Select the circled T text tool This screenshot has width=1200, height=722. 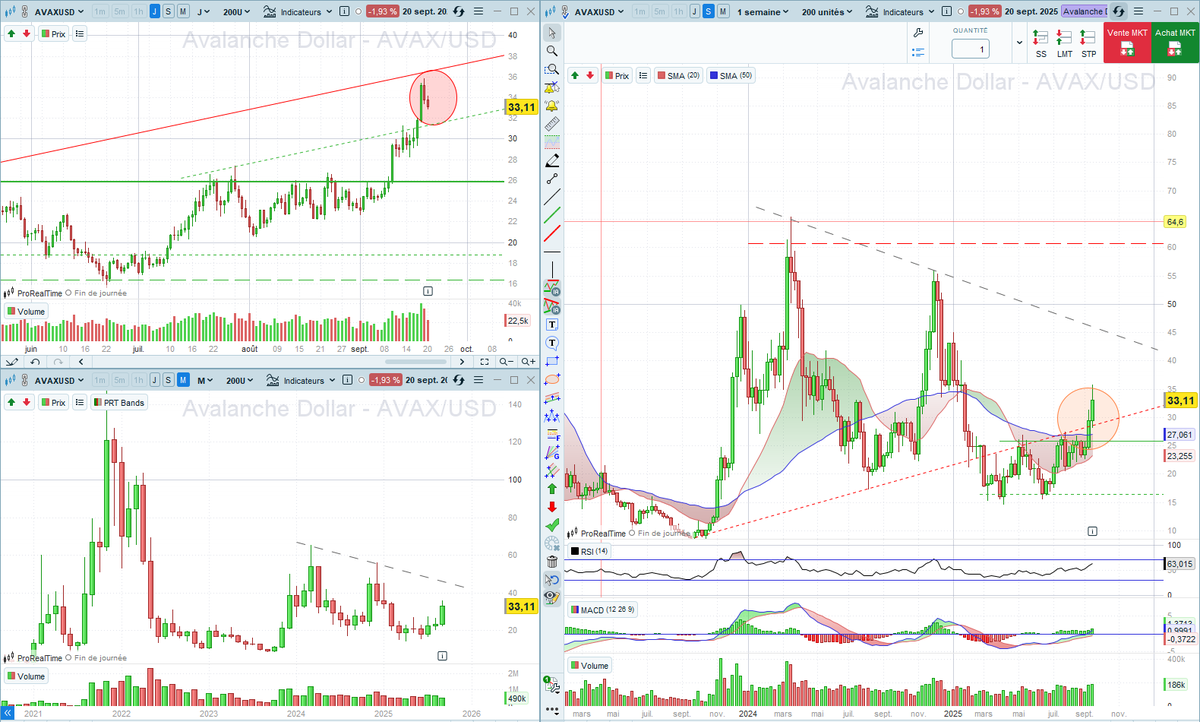552,342
